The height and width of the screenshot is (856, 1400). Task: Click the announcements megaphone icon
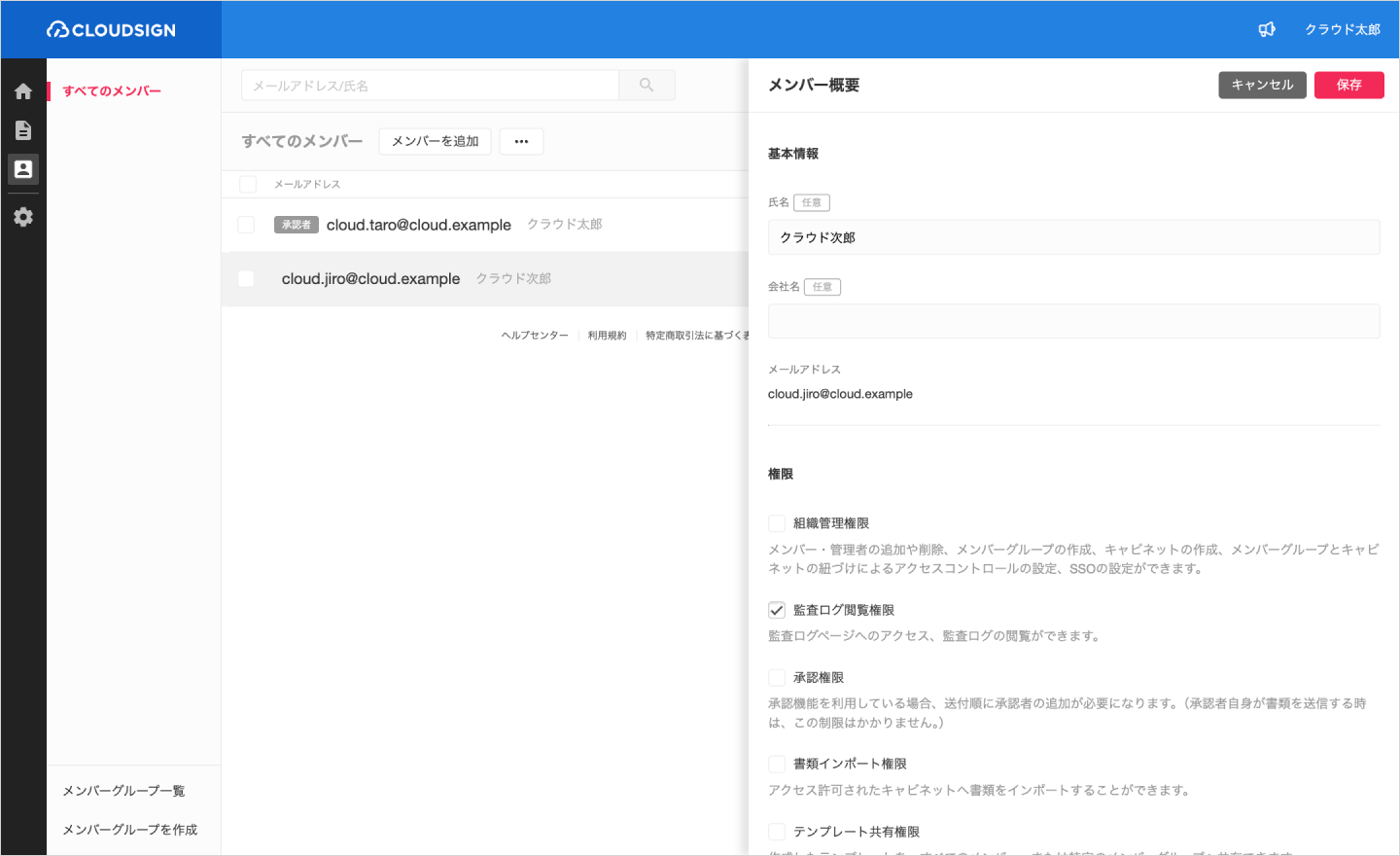pyautogui.click(x=1267, y=30)
